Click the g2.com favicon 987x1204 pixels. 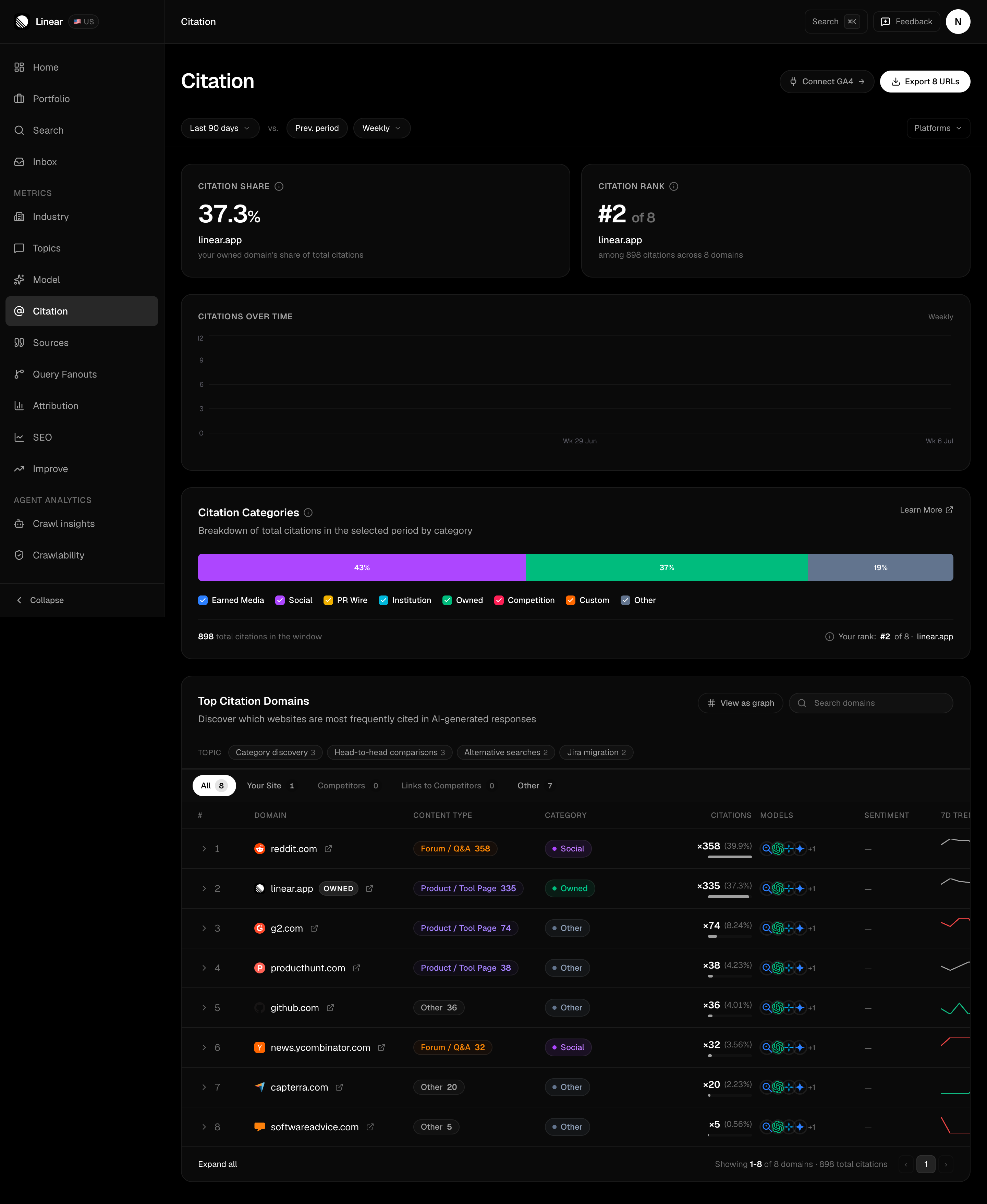pyautogui.click(x=260, y=928)
